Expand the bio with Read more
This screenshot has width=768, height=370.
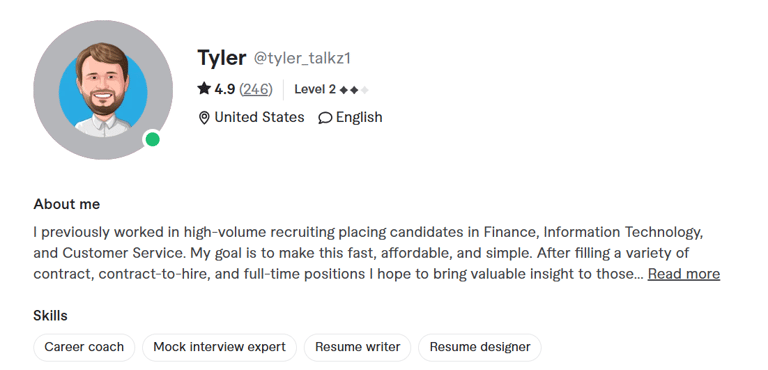pyautogui.click(x=684, y=273)
